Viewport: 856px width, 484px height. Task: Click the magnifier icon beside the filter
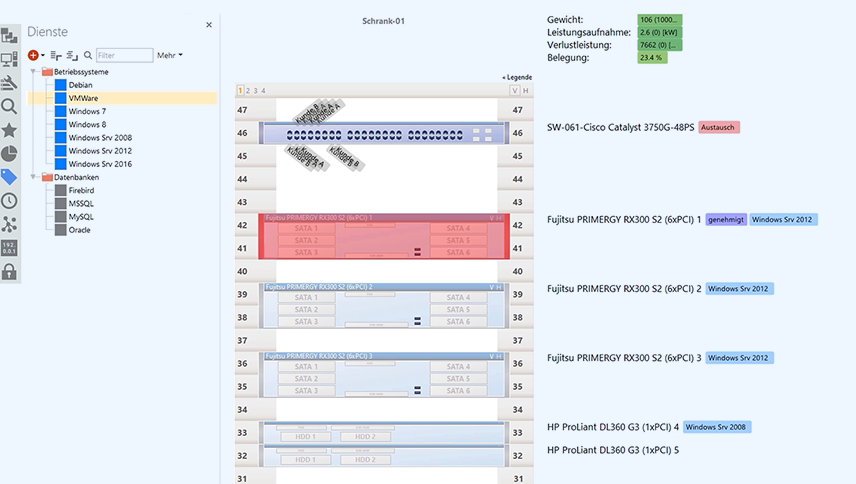[88, 56]
